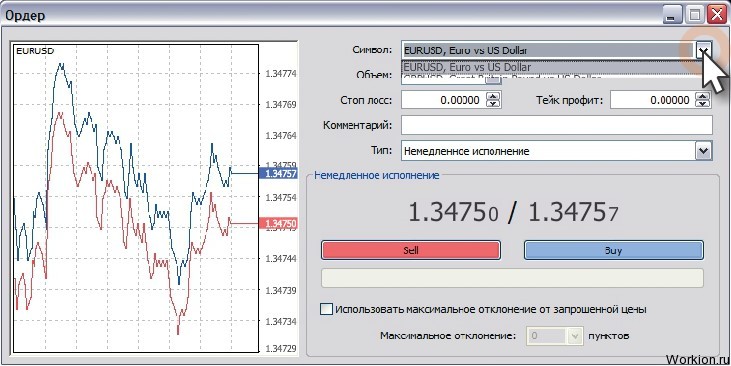Decrease Тейк профит with down spinner arrow
Screen dimensions: 731x366
click(x=702, y=104)
